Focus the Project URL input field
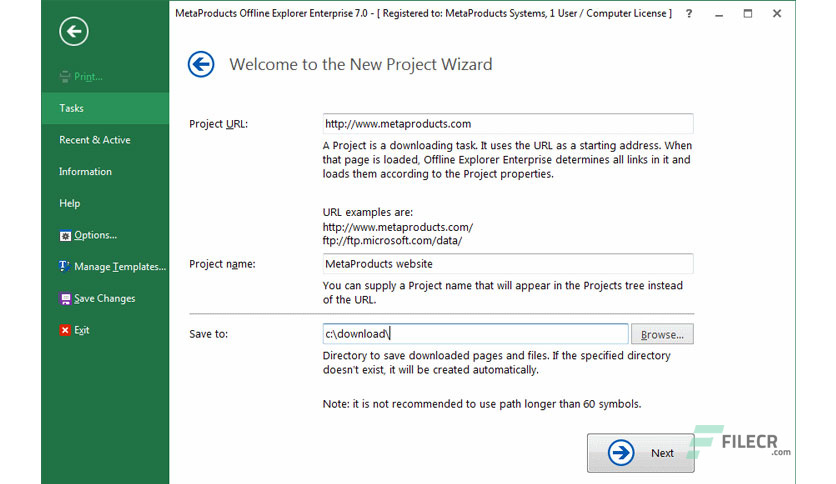The image size is (836, 484). (x=508, y=124)
